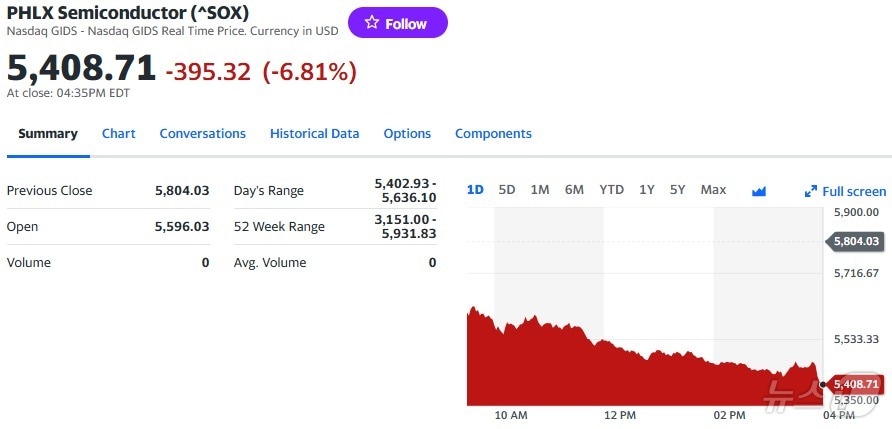This screenshot has height=429, width=892.
Task: Switch to the Chart tab
Action: (118, 133)
